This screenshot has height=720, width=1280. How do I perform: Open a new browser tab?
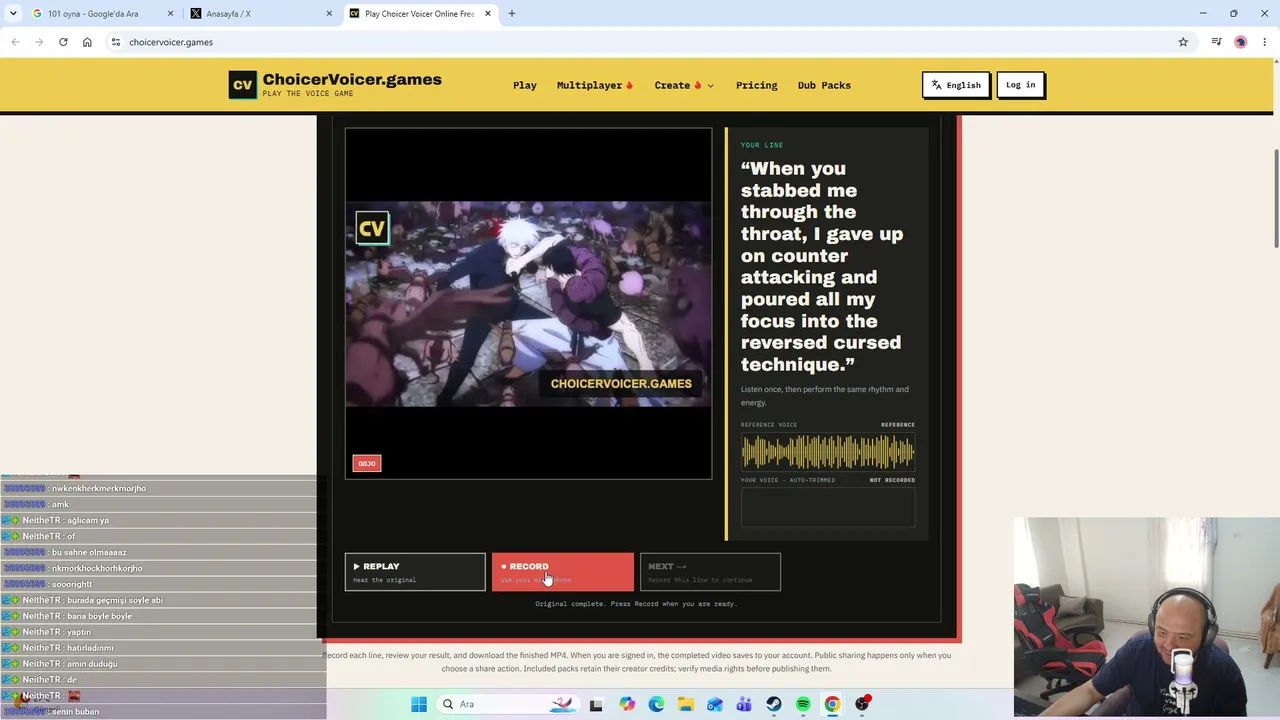point(512,14)
